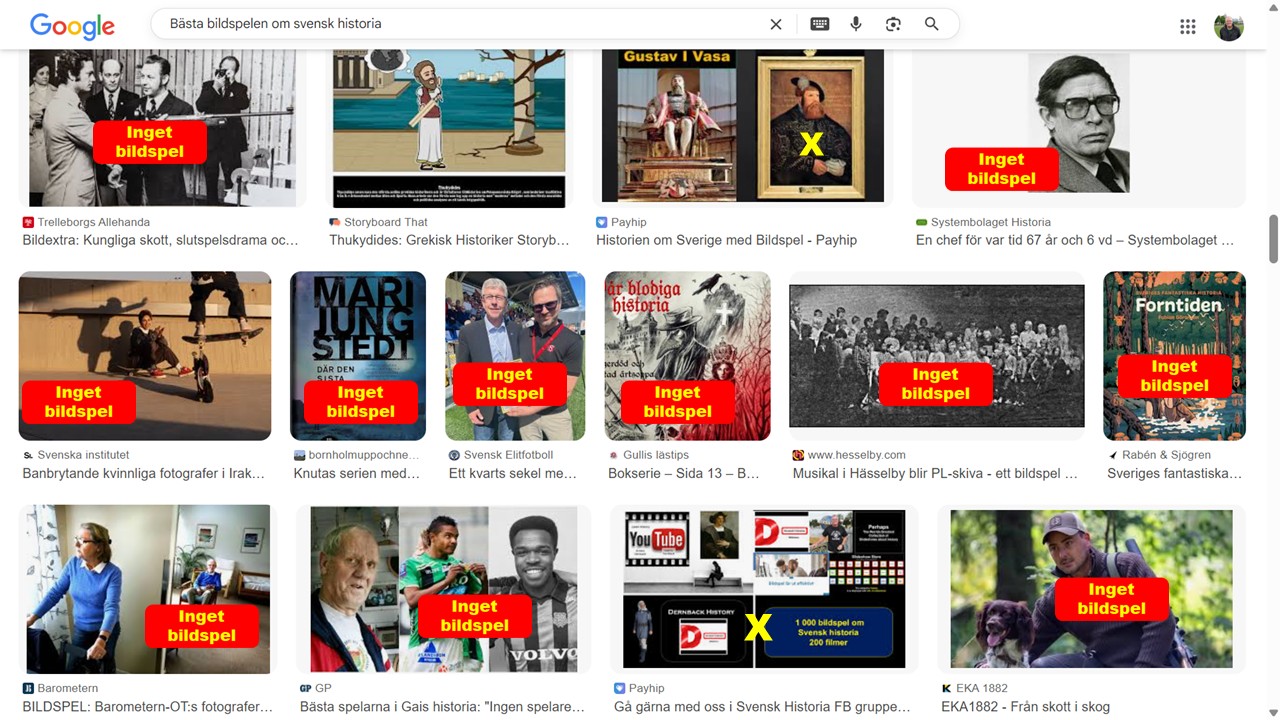Open 'Bästa spelarna i Gais historia' link

(x=442, y=707)
